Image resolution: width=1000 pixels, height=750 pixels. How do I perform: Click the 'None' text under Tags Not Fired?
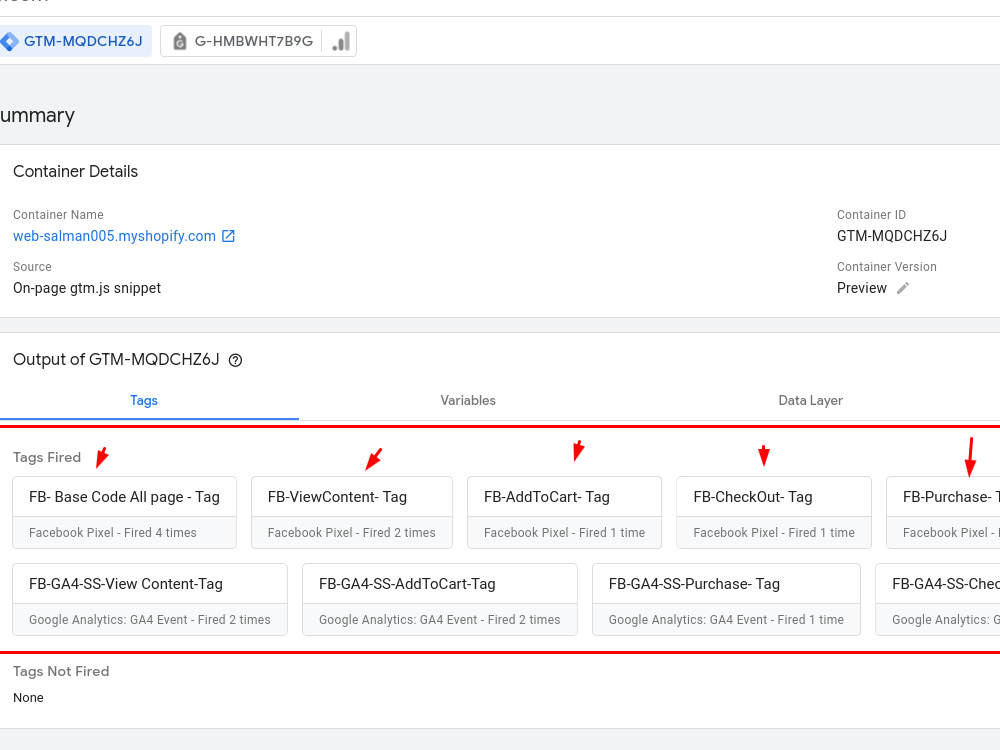pyautogui.click(x=28, y=698)
